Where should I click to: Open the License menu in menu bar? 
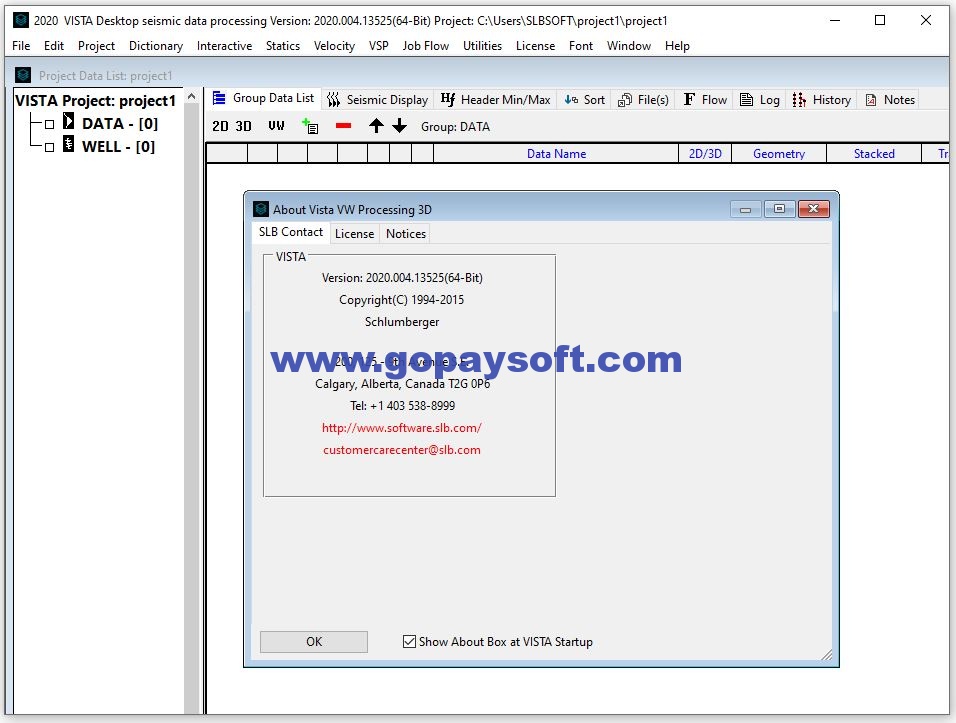535,46
